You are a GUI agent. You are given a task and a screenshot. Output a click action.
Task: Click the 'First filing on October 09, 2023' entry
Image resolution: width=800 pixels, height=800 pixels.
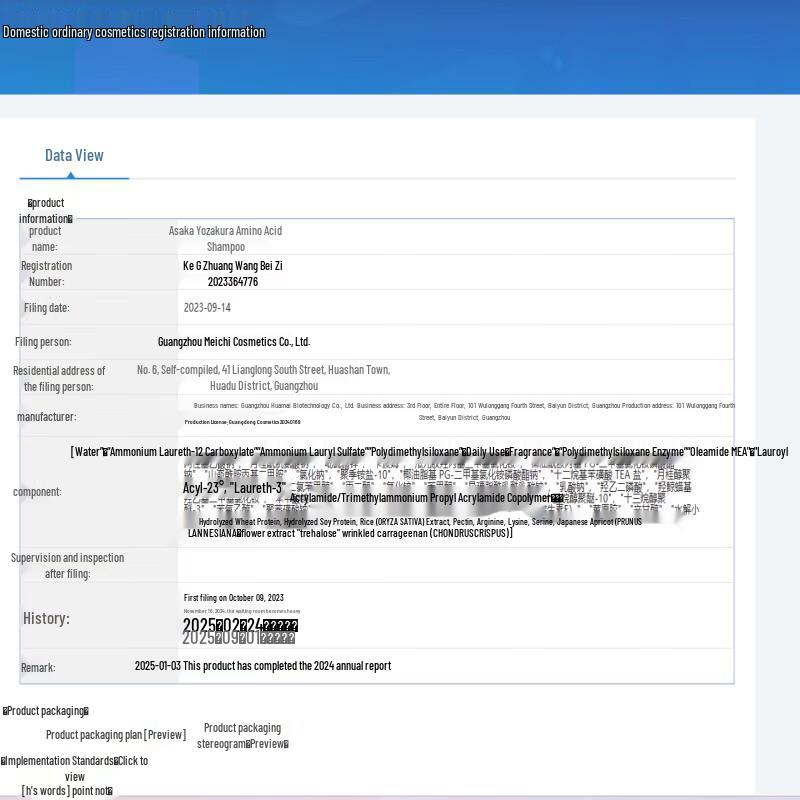pyautogui.click(x=233, y=598)
